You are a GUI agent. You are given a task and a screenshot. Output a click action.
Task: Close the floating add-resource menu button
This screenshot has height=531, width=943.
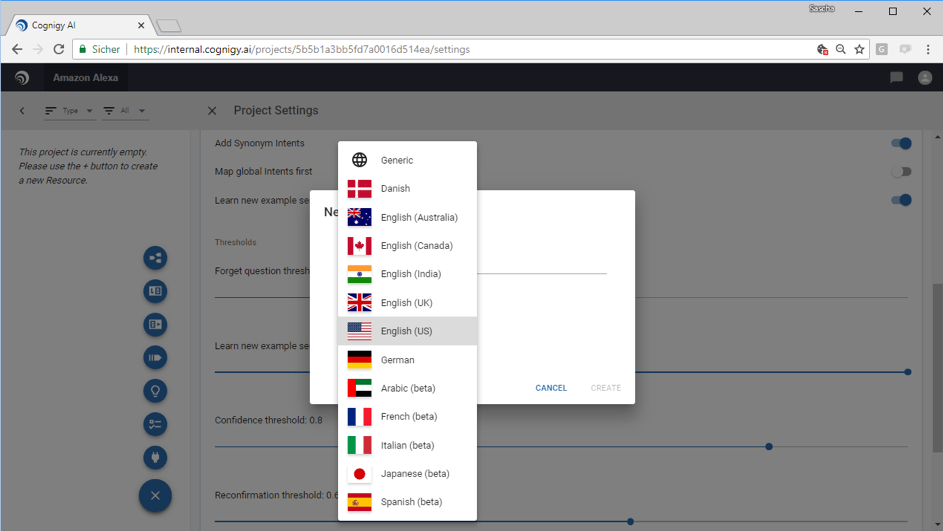click(155, 496)
